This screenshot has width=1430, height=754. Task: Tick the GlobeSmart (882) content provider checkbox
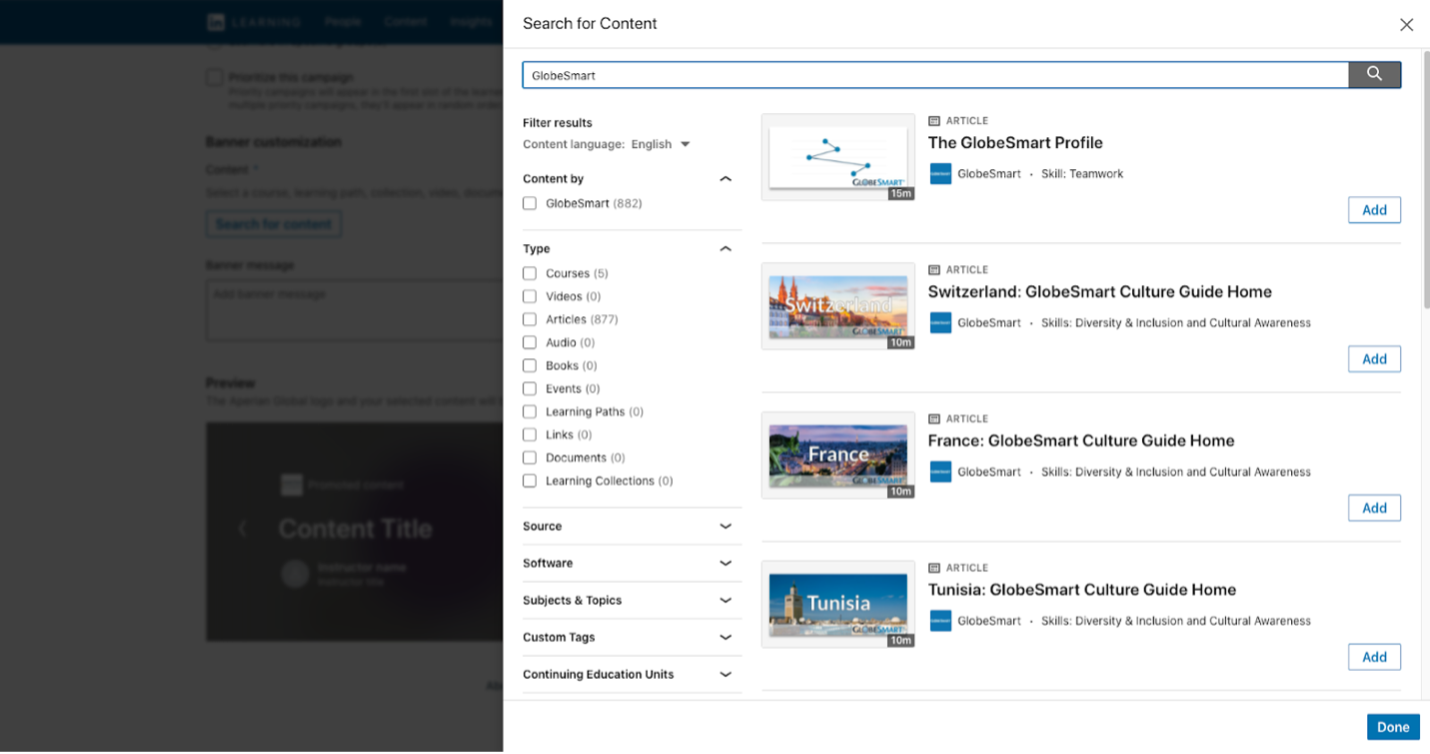pos(530,204)
